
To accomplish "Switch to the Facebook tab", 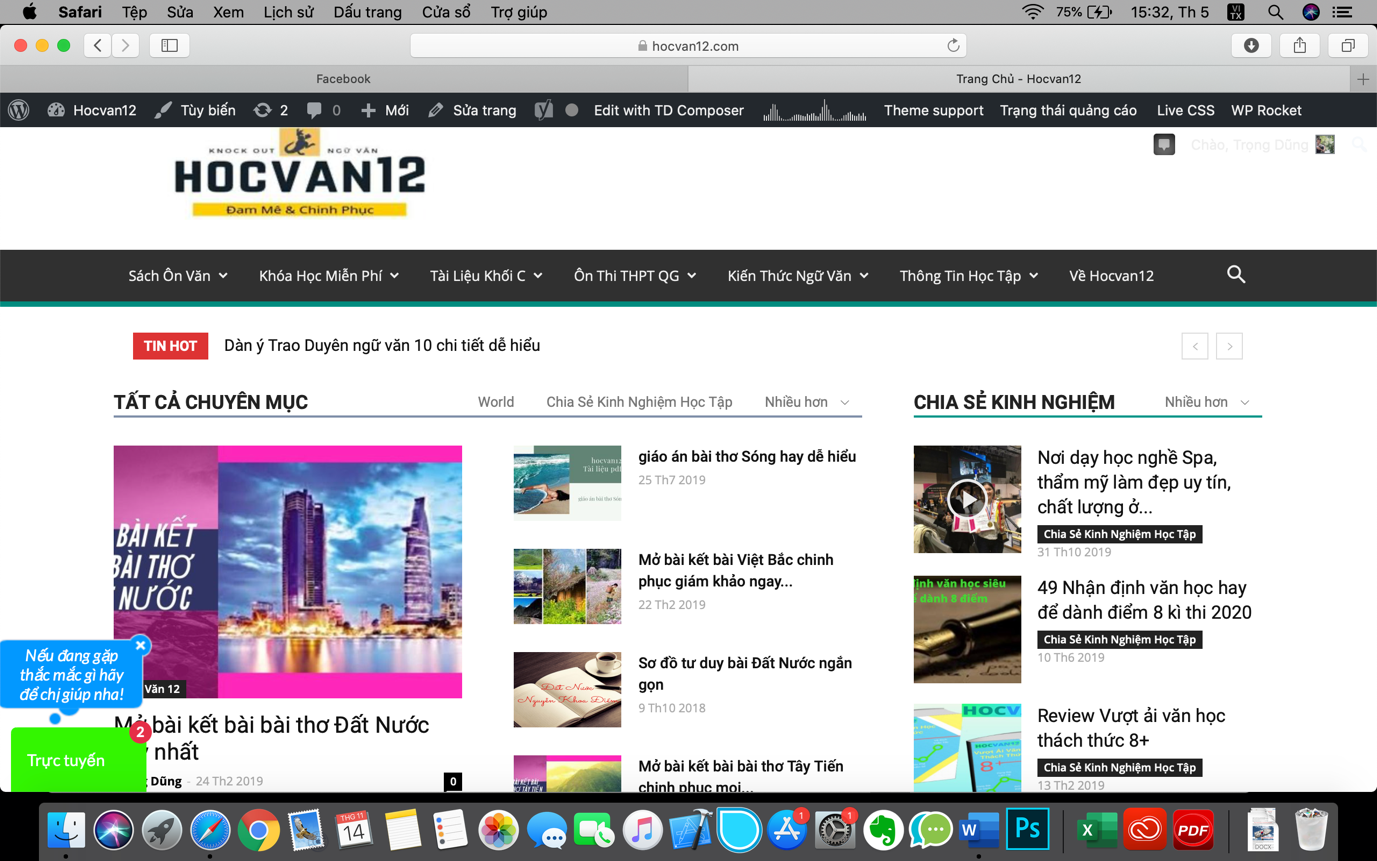I will pos(343,79).
